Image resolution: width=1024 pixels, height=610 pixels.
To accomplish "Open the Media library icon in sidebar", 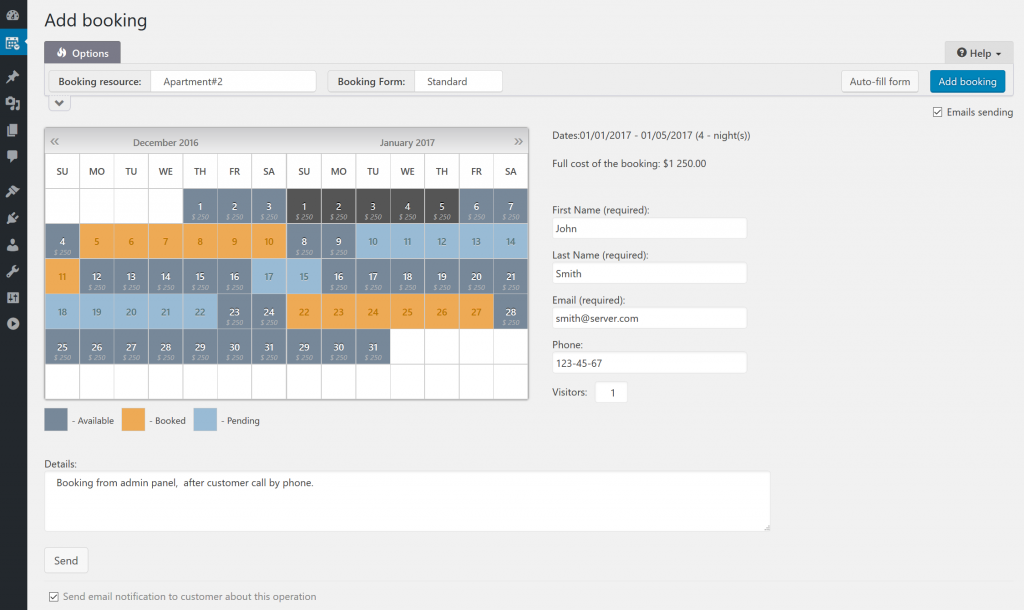I will click(12, 104).
